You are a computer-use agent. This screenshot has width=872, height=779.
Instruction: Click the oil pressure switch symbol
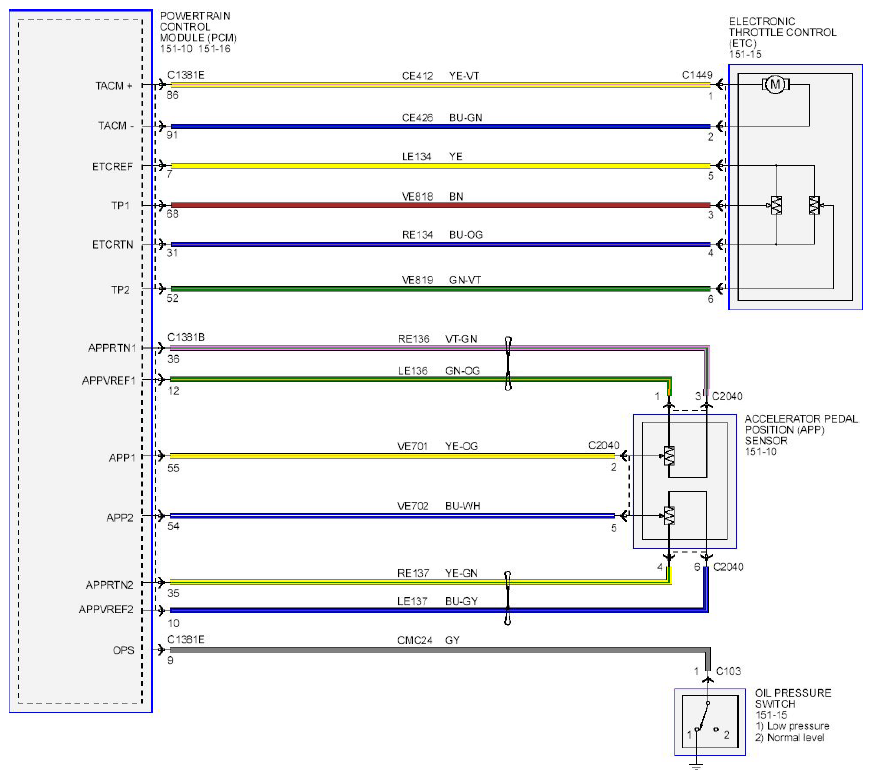[710, 722]
